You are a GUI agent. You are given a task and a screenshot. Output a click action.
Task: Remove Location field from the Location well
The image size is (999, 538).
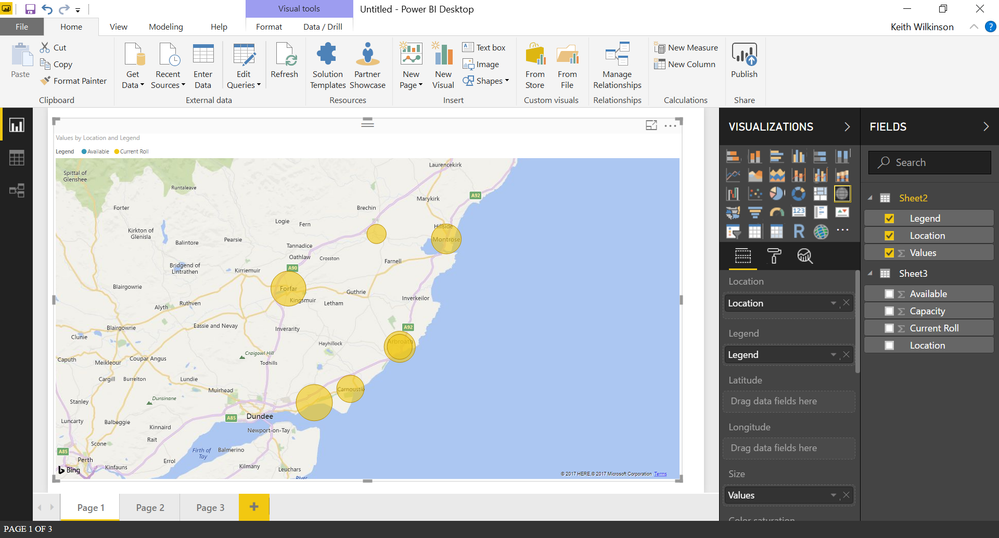click(x=846, y=303)
